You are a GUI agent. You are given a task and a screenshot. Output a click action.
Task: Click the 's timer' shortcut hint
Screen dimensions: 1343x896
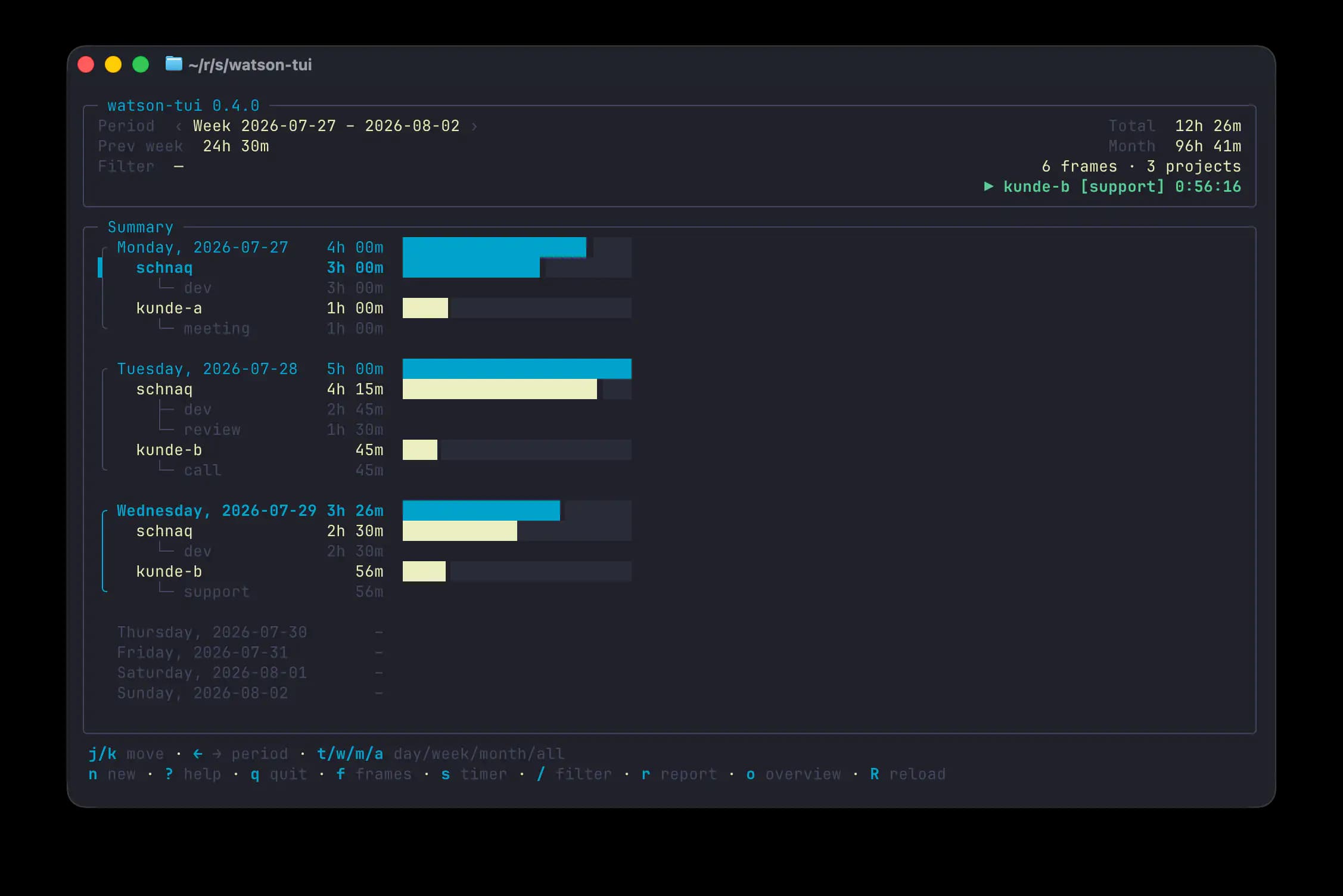tap(474, 774)
